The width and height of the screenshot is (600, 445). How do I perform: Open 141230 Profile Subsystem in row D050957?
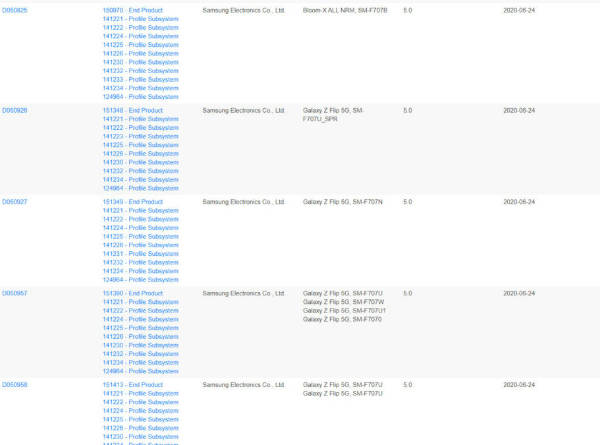(x=140, y=345)
